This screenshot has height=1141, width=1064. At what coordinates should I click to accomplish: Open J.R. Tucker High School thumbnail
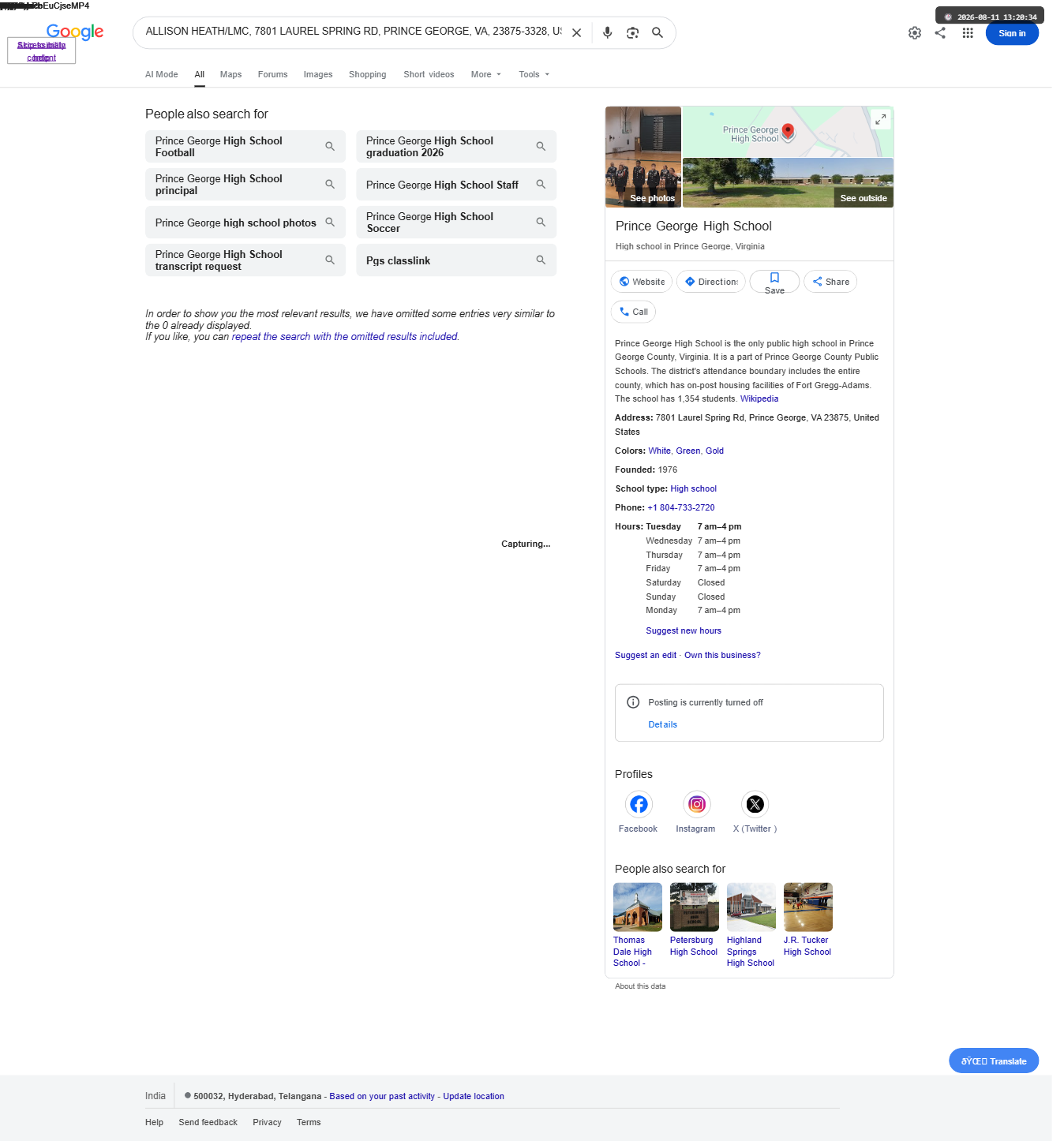tap(808, 907)
